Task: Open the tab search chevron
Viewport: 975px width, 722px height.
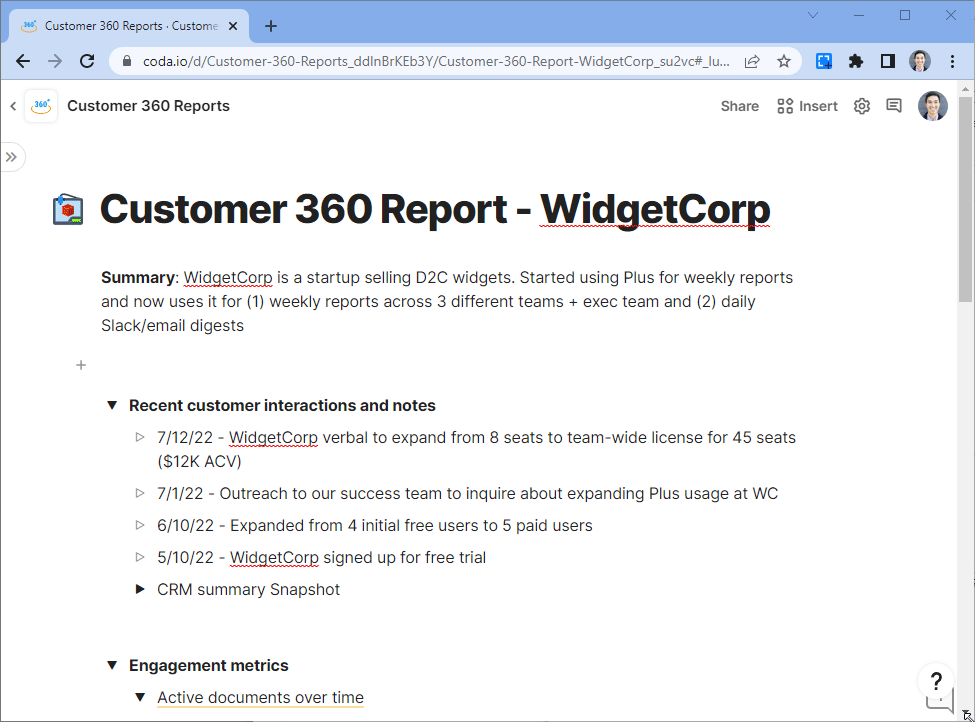Action: pos(813,15)
